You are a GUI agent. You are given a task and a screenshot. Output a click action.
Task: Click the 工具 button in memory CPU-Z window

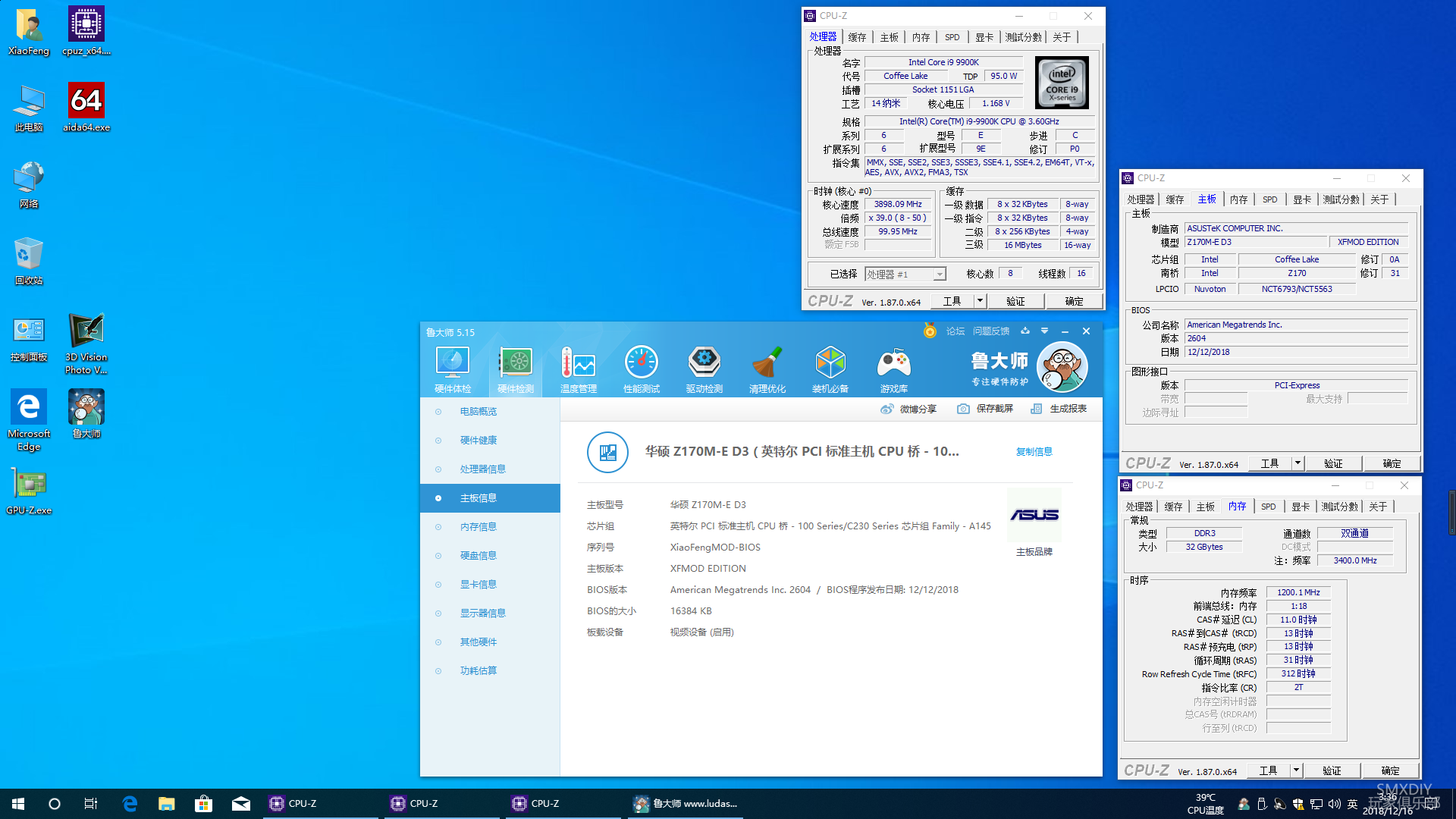tap(1268, 770)
